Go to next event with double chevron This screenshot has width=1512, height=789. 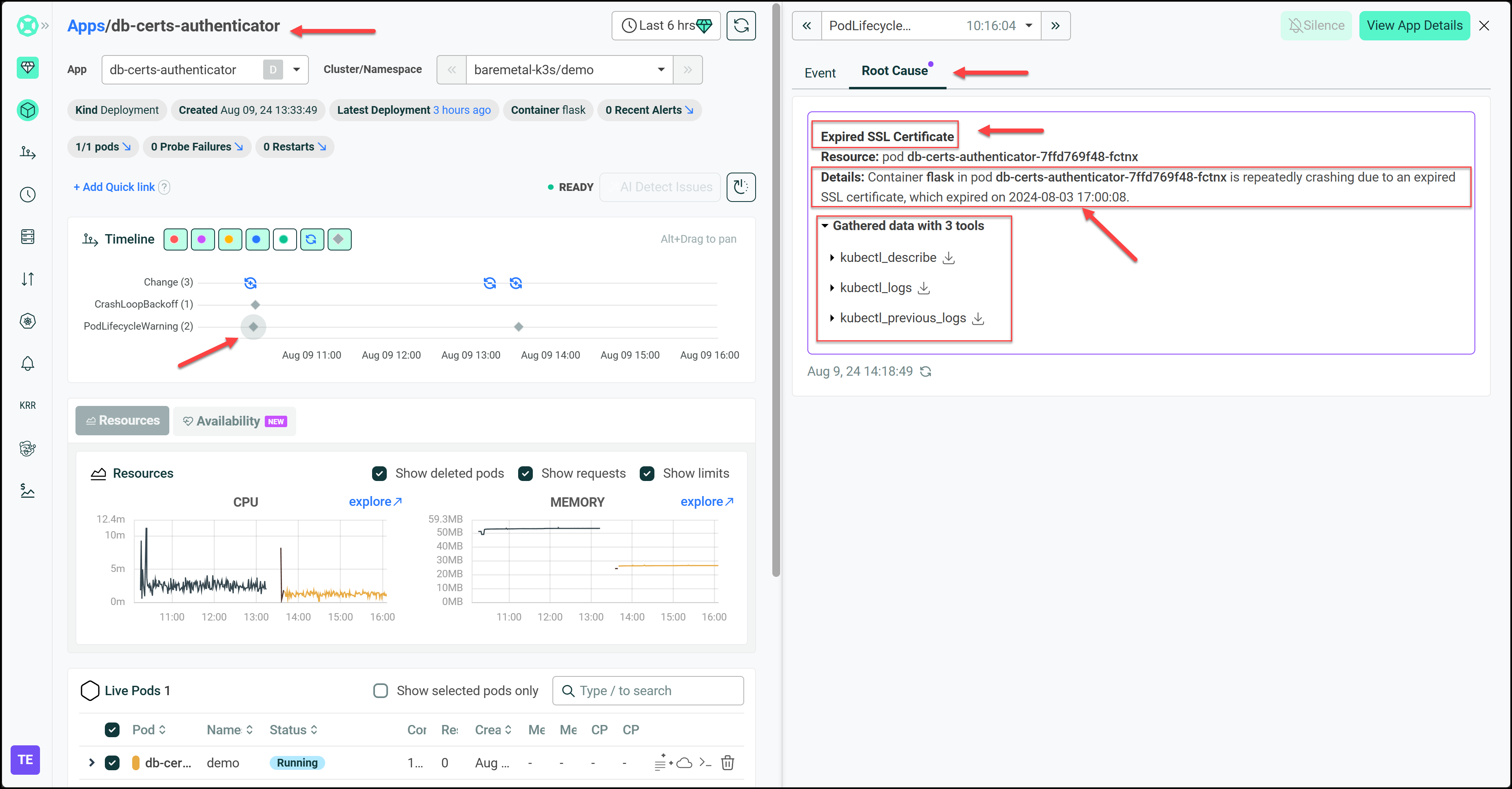[1055, 25]
